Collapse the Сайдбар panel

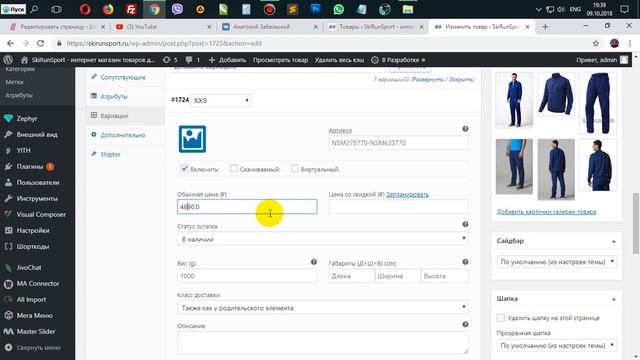click(613, 241)
